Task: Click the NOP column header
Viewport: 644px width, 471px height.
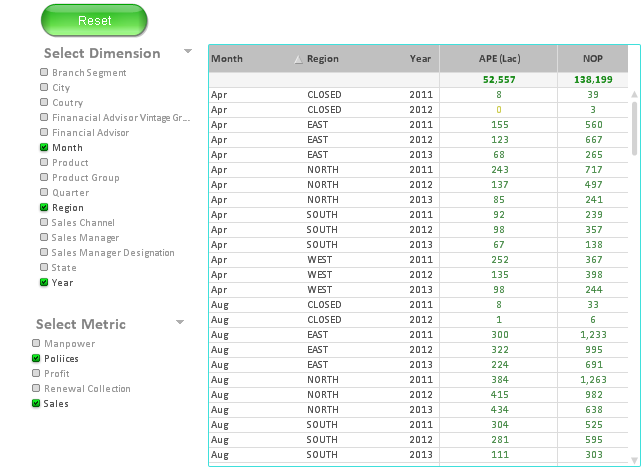Action: pos(593,59)
